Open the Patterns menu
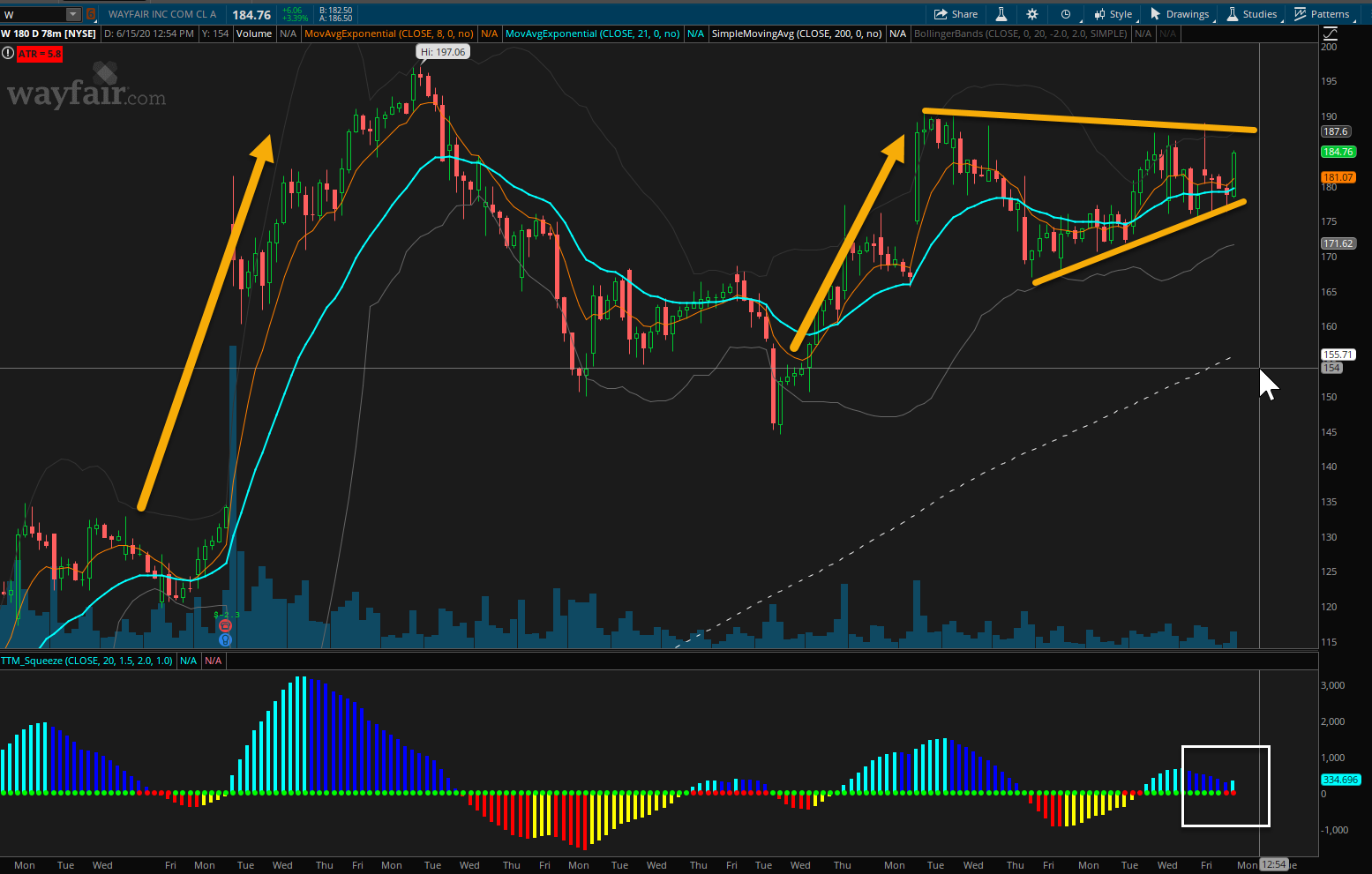Screen dimensions: 1372x874 [1322, 14]
